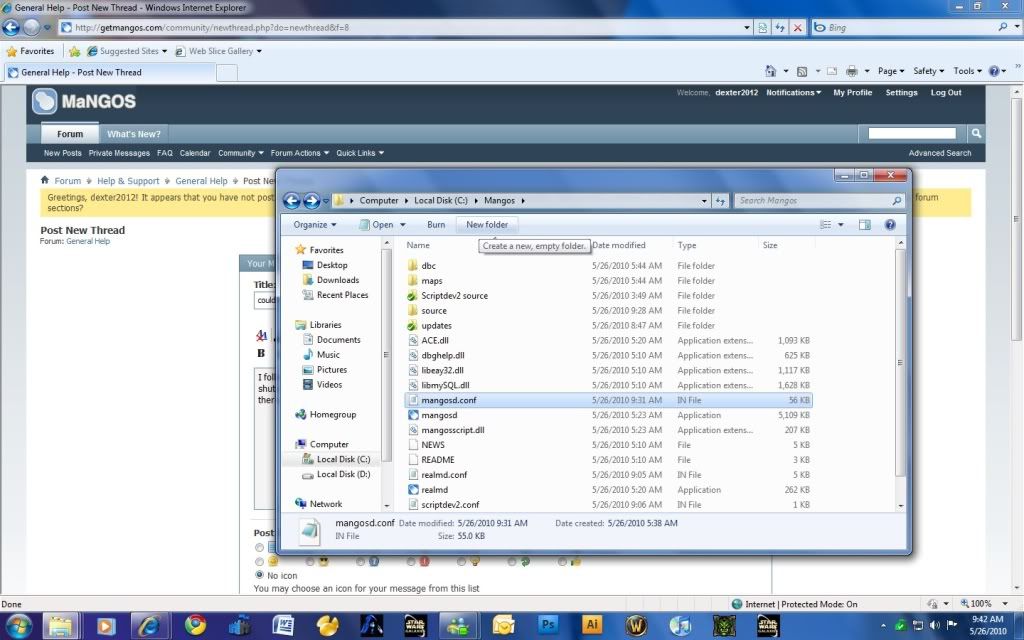Click the Windows Start orb
The width and height of the screenshot is (1024, 640).
click(x=18, y=626)
